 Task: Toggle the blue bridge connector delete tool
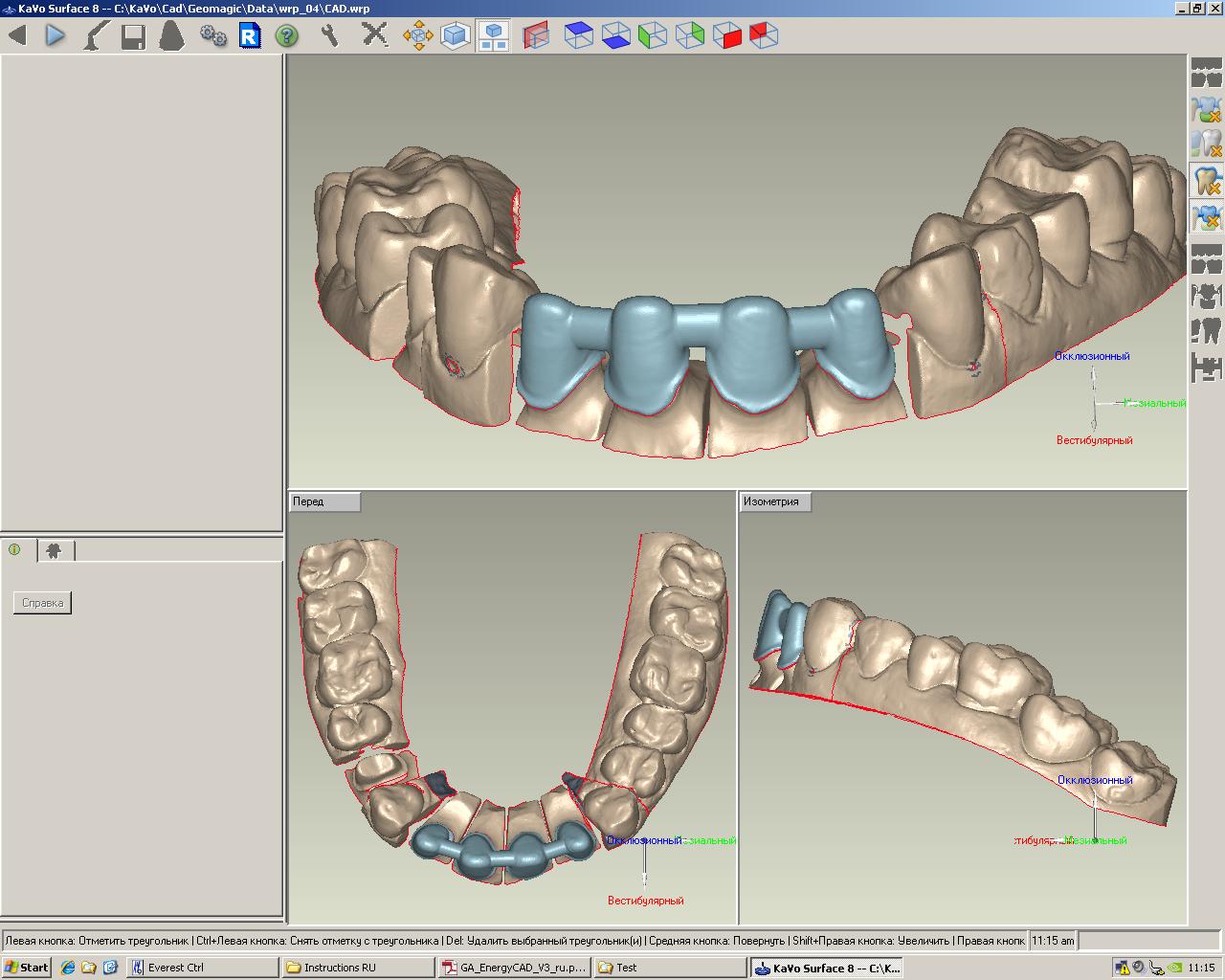(1206, 216)
